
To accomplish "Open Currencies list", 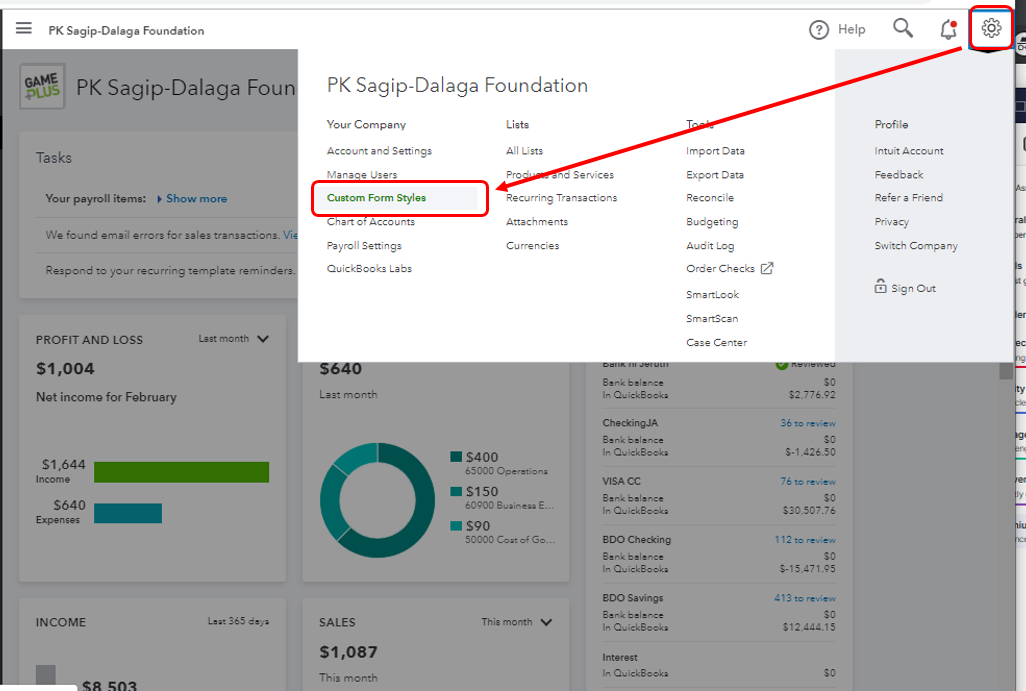I will tap(532, 245).
